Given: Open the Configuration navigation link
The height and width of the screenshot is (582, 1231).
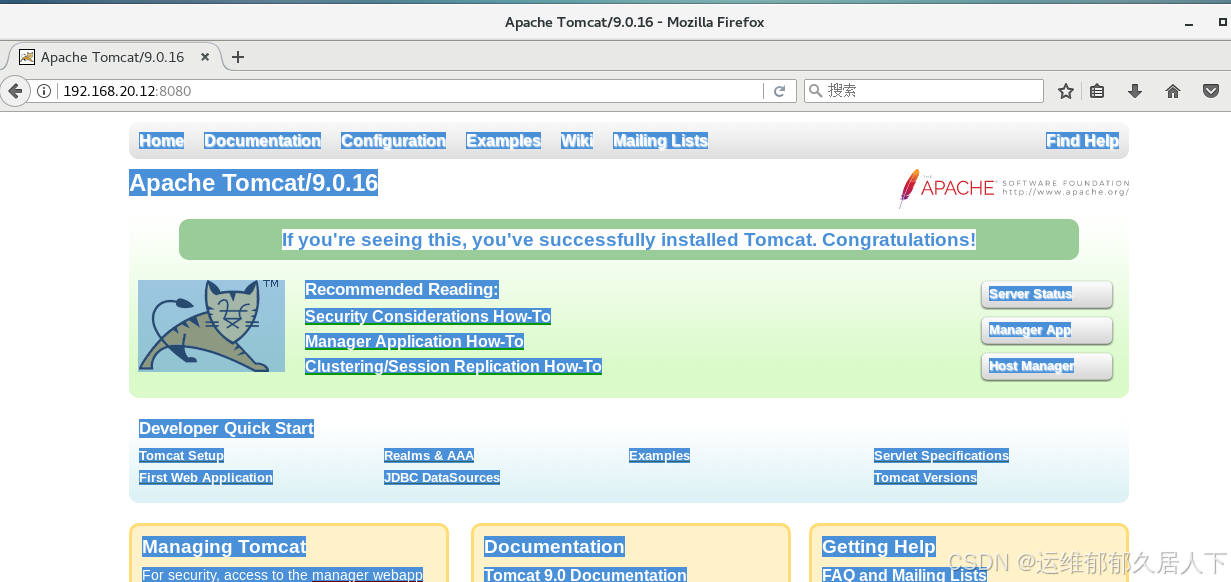Looking at the screenshot, I should click(393, 141).
